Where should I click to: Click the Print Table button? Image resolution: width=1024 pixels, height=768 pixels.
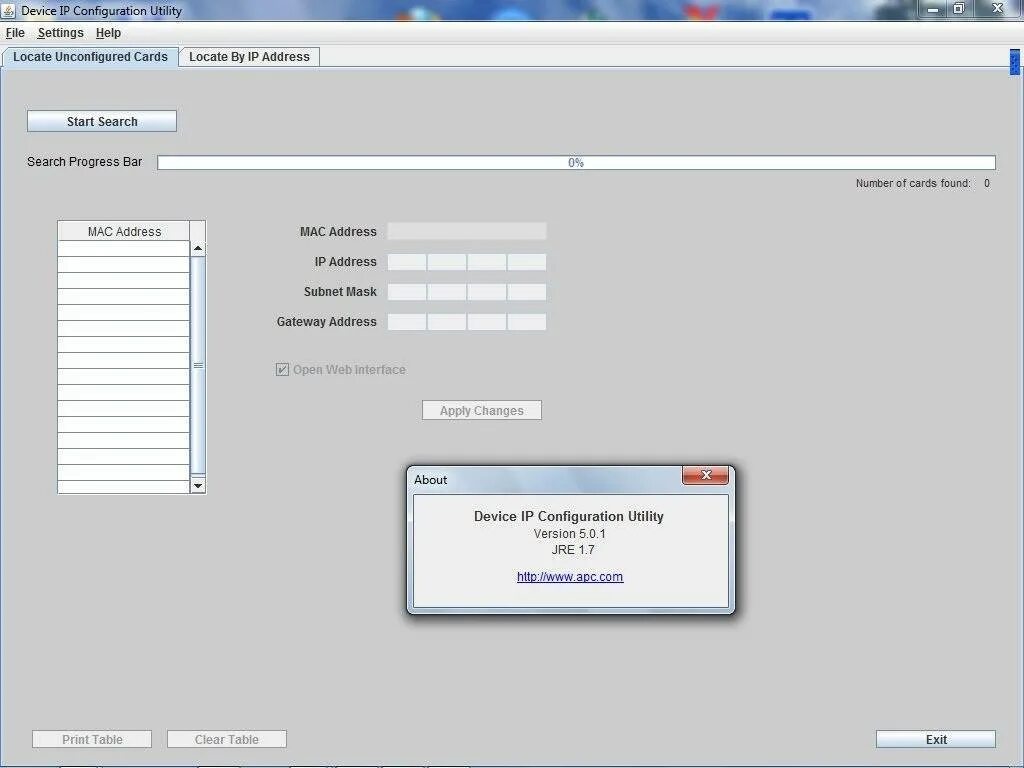pos(92,739)
